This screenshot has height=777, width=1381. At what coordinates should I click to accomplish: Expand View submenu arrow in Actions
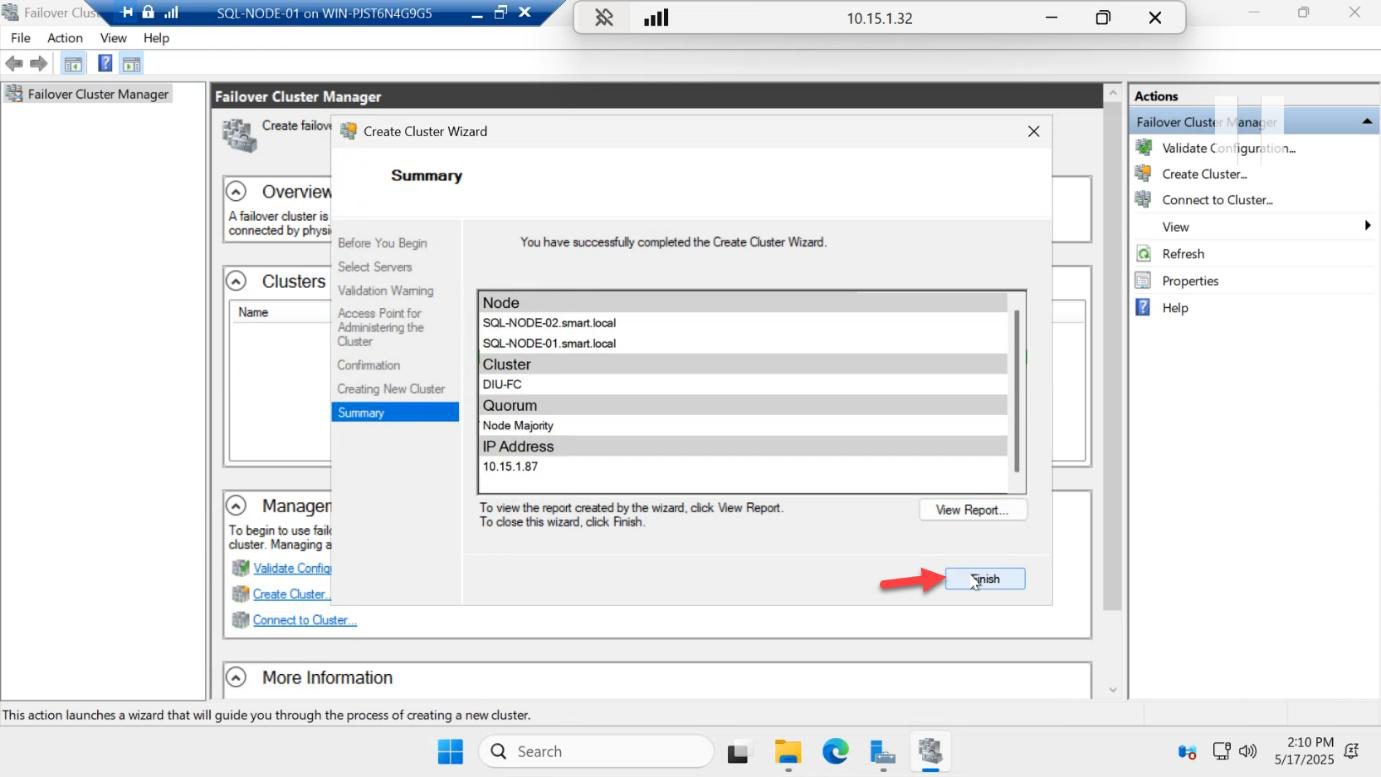[1367, 226]
